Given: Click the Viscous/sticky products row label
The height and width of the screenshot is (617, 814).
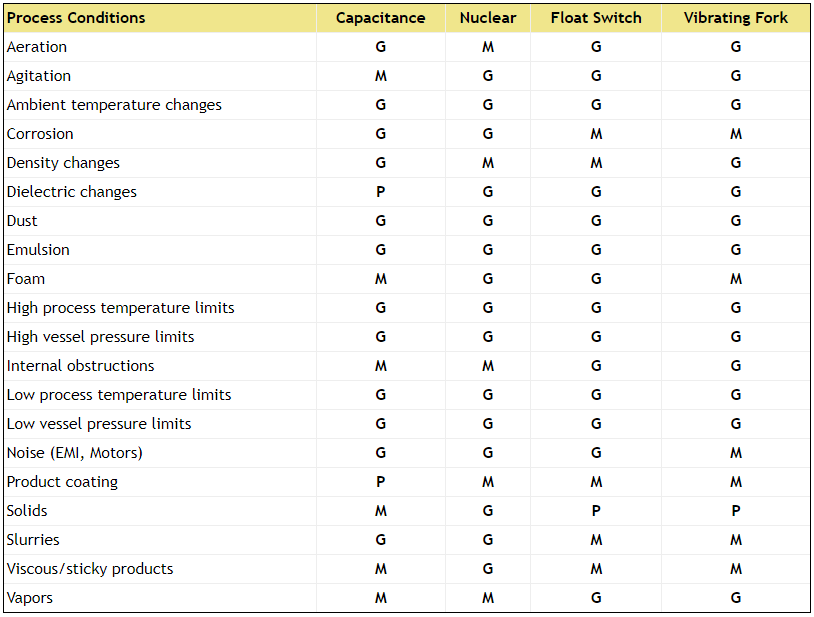Looking at the screenshot, I should click(90, 569).
